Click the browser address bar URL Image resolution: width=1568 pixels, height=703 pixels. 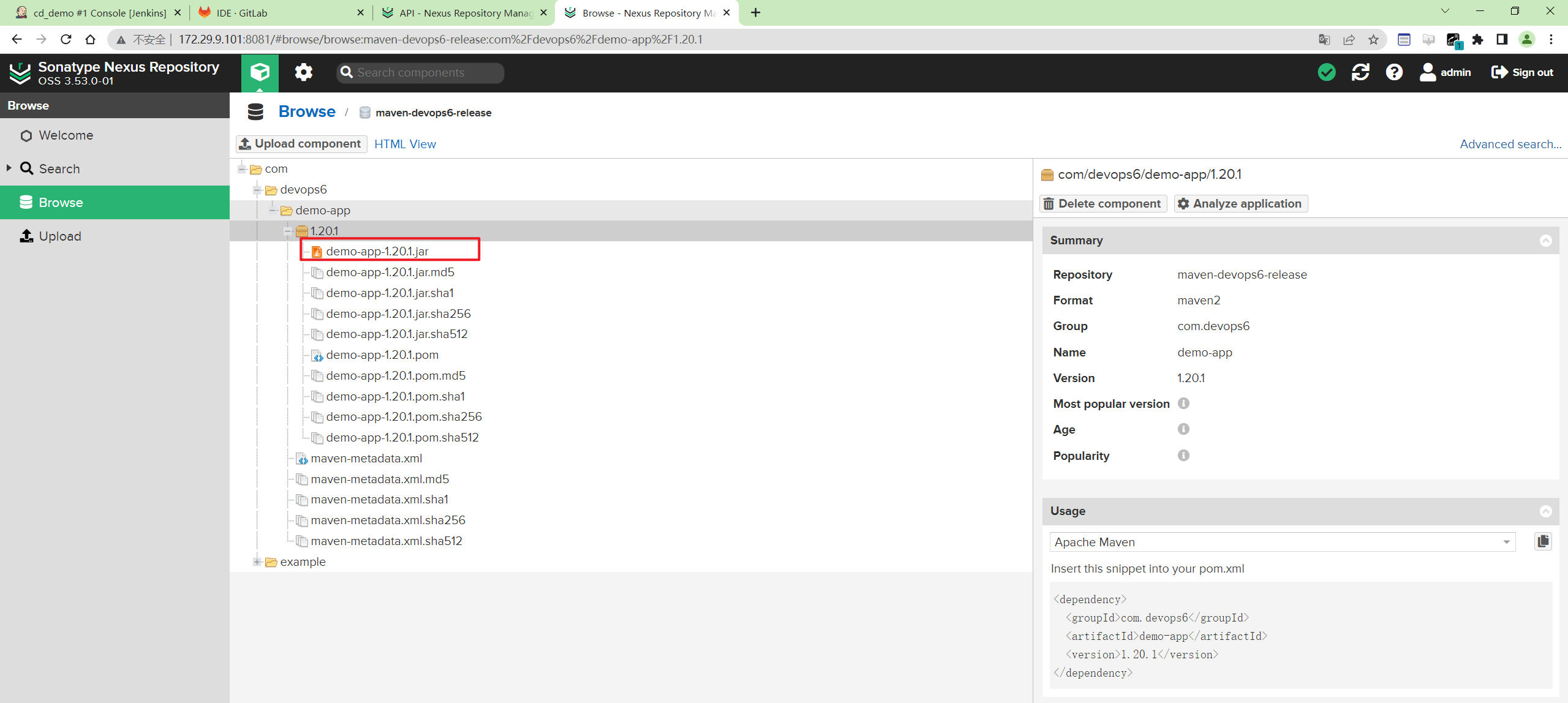point(441,39)
